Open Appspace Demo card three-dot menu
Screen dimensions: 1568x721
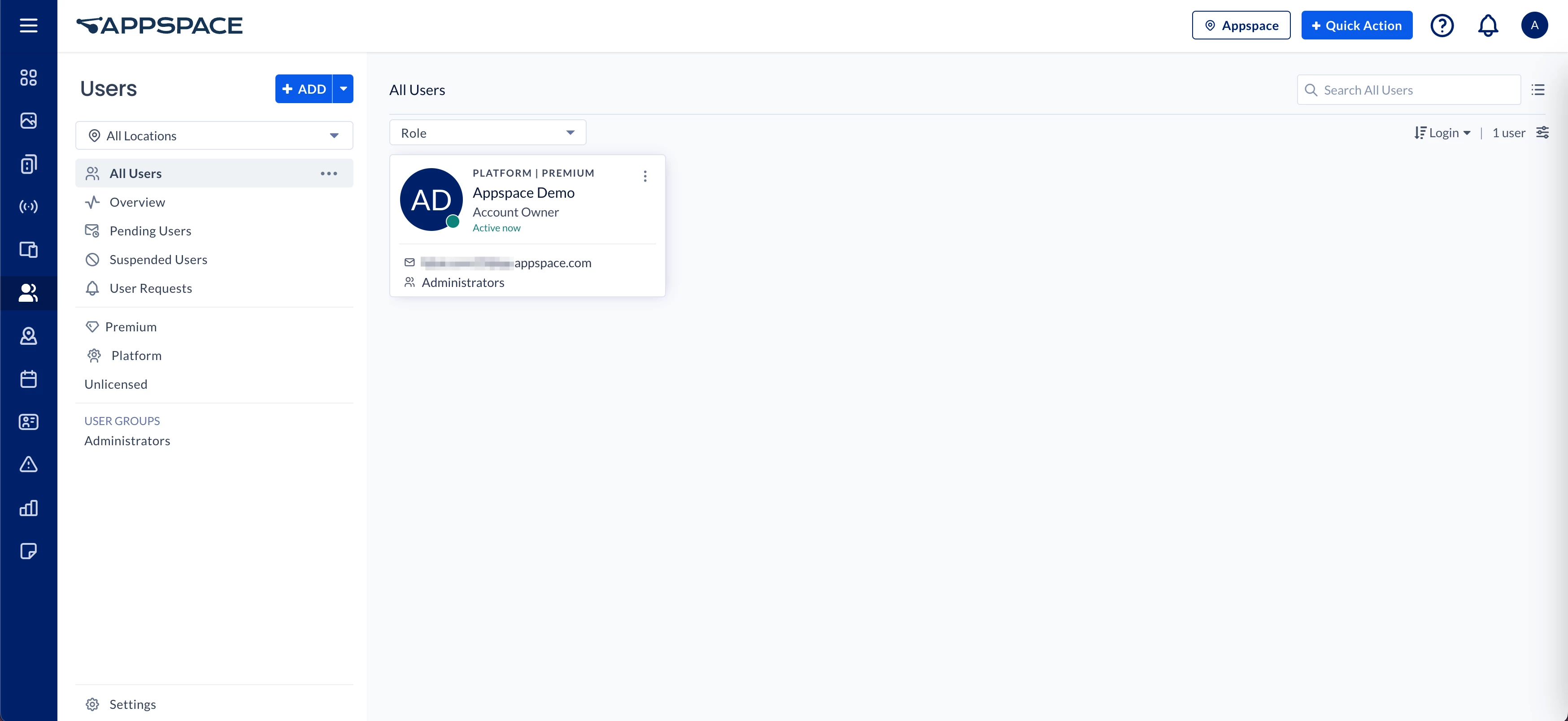645,177
